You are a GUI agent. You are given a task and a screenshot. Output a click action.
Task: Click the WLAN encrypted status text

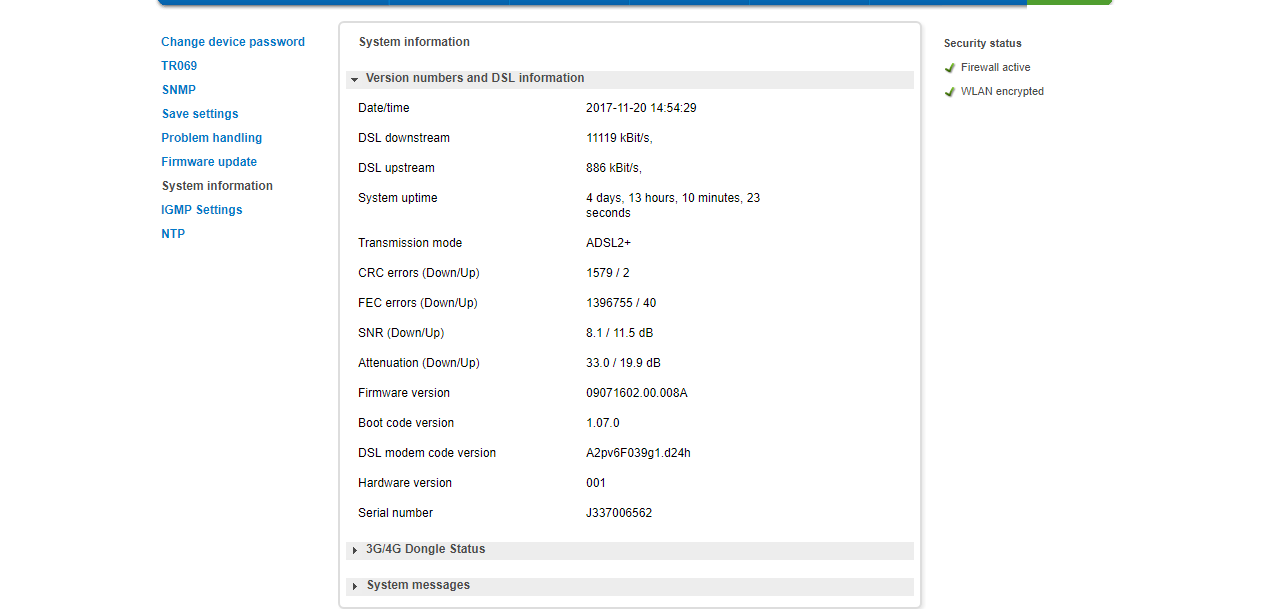point(1002,92)
